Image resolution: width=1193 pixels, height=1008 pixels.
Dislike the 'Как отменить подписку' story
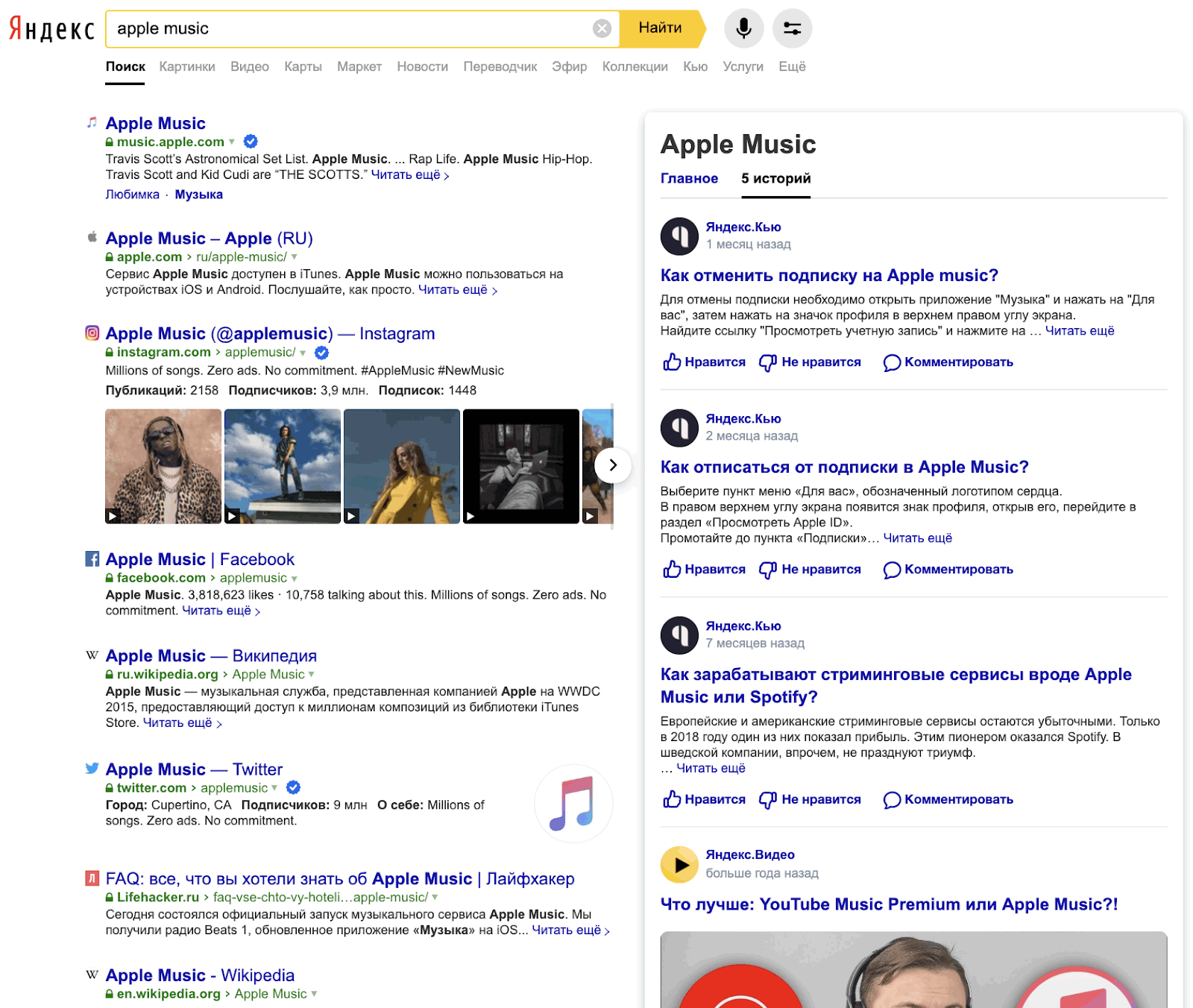coord(810,362)
